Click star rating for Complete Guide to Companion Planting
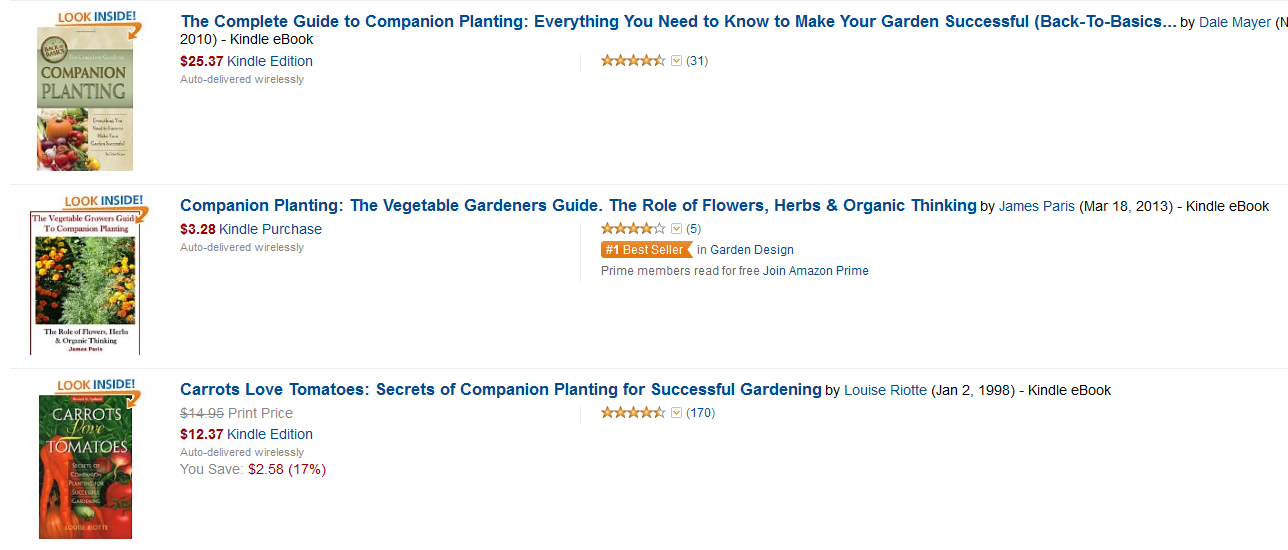The width and height of the screenshot is (1288, 550). pos(633,61)
